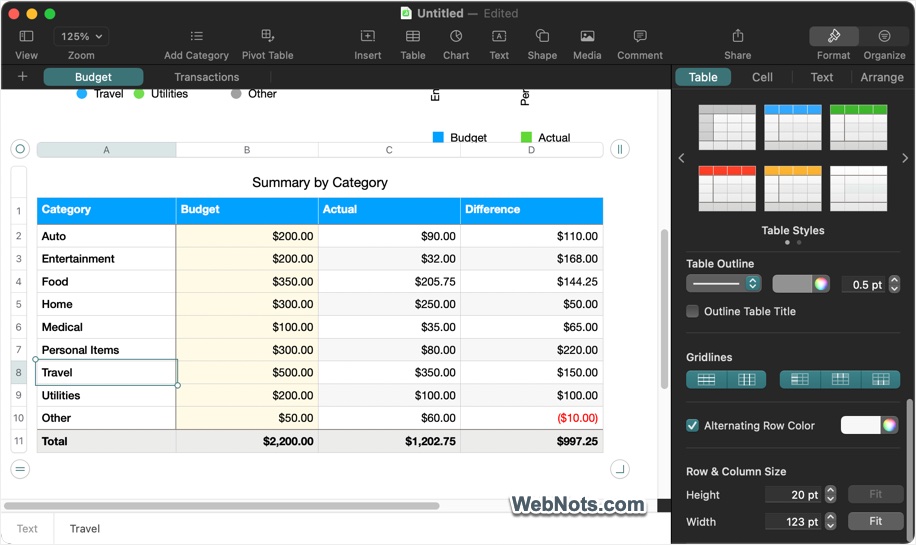Adjust the 0.5 pt outline stepper
The image size is (916, 545).
894,284
